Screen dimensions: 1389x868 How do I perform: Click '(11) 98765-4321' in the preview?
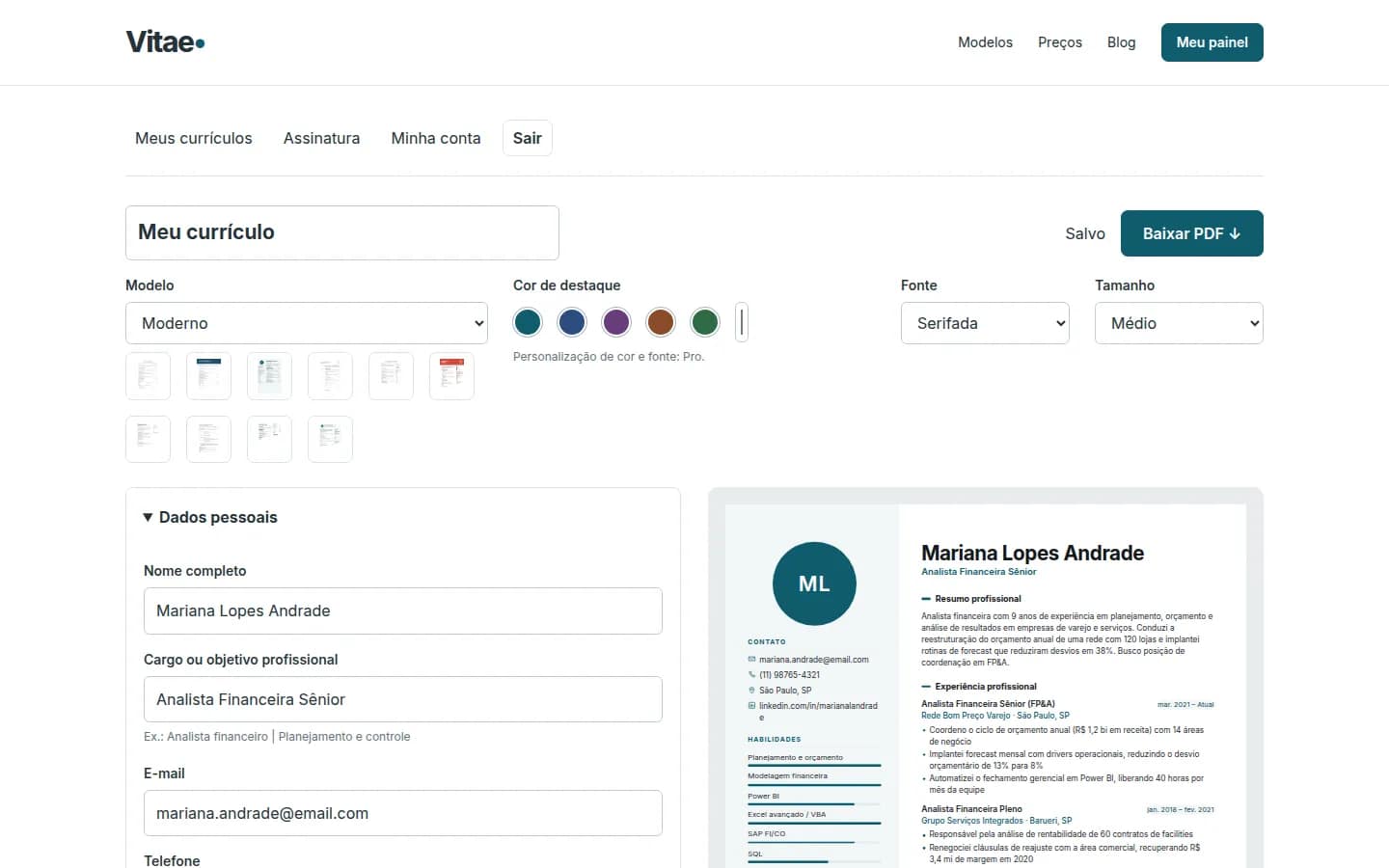pyautogui.click(x=789, y=675)
